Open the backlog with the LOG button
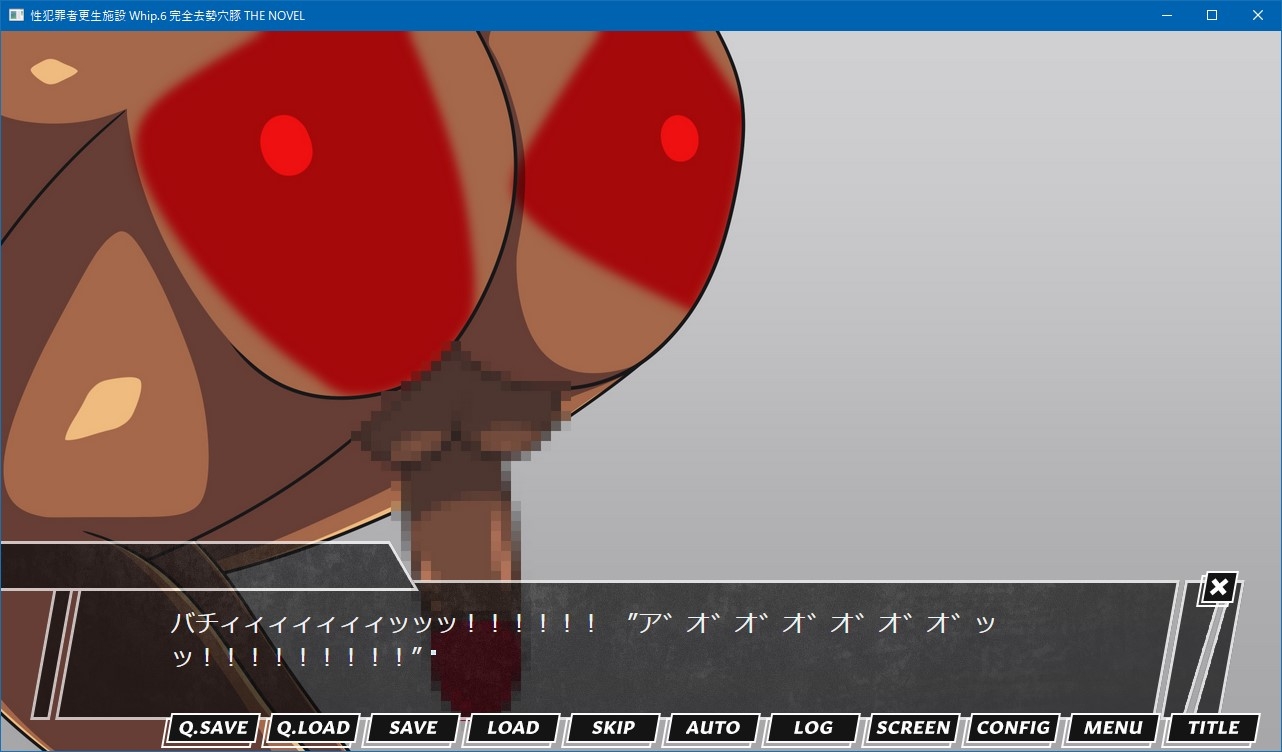The image size is (1282, 752). (x=813, y=728)
